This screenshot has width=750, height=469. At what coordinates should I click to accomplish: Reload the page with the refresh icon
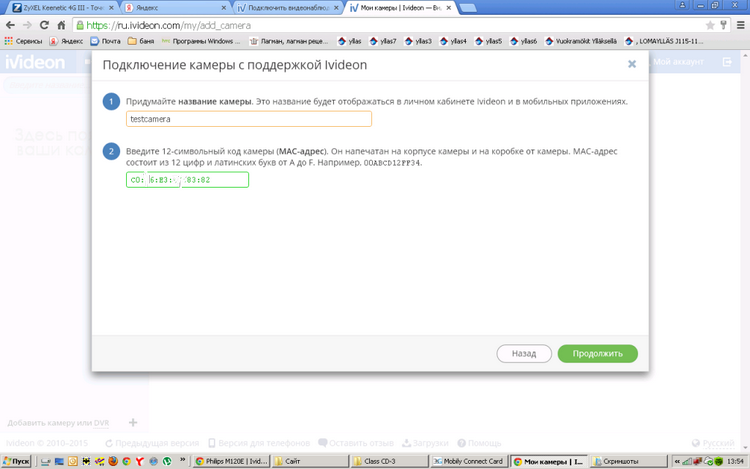44,25
